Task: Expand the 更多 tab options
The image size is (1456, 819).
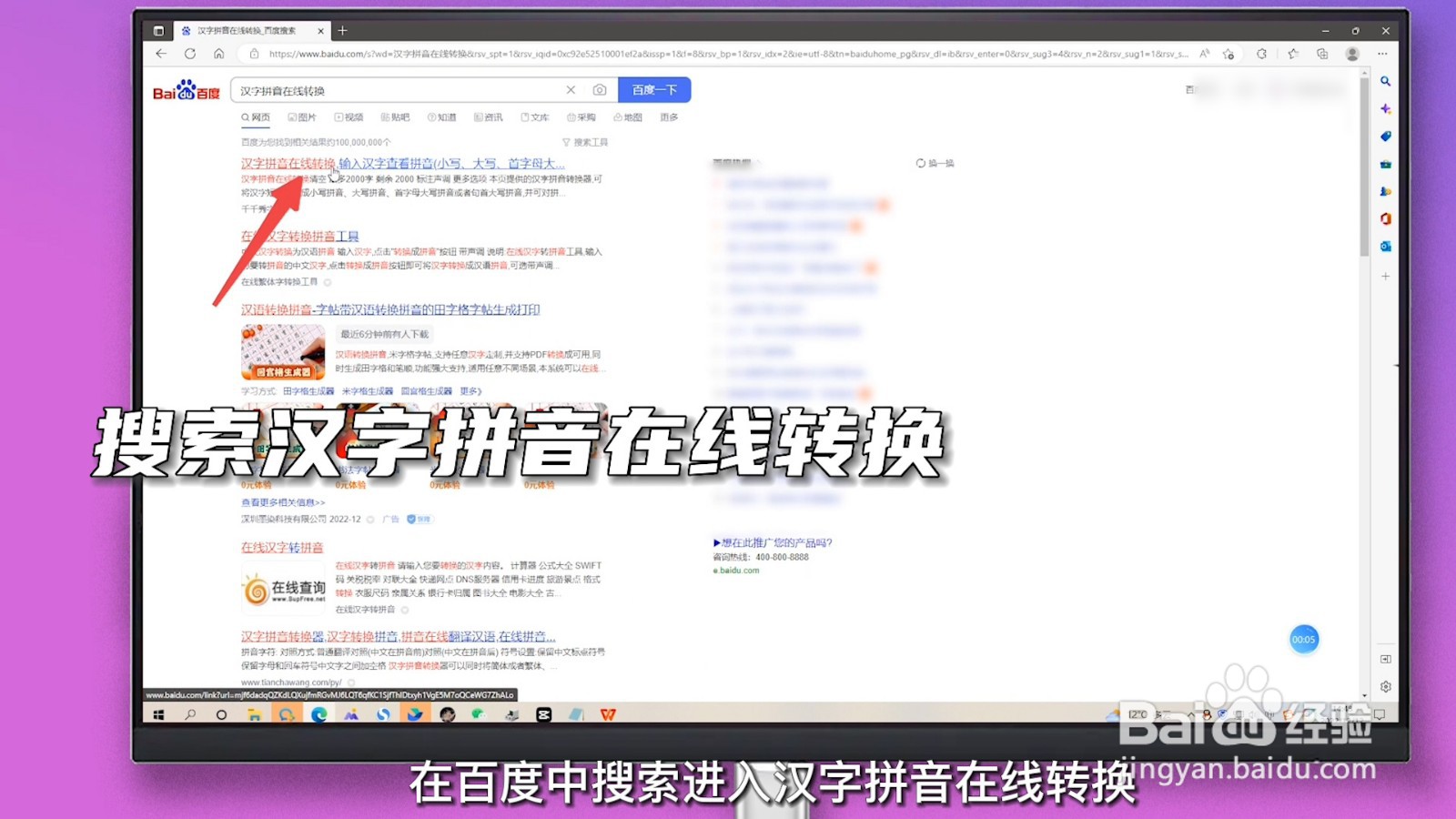Action: 669,117
